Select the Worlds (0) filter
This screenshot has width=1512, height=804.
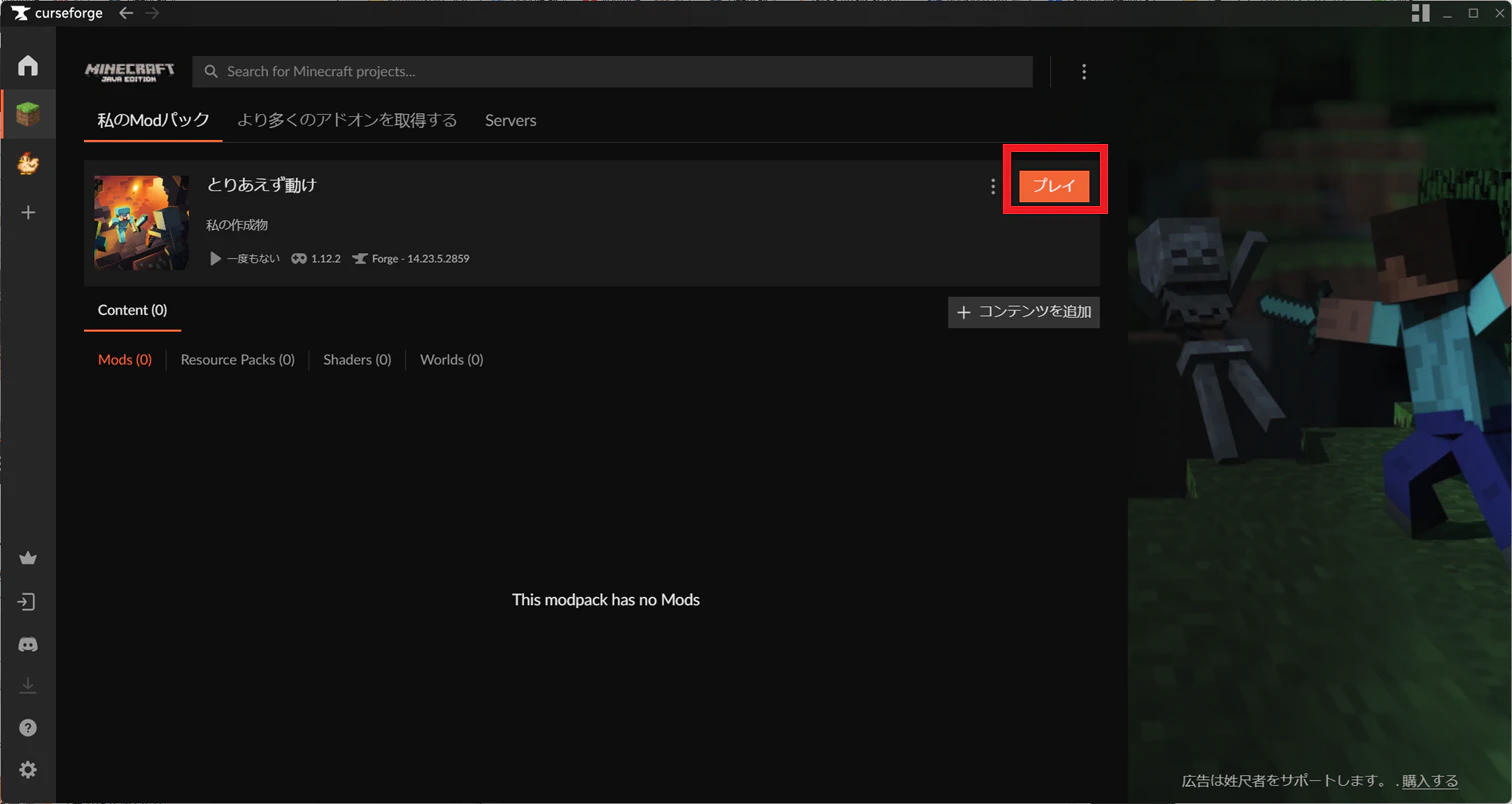[452, 360]
